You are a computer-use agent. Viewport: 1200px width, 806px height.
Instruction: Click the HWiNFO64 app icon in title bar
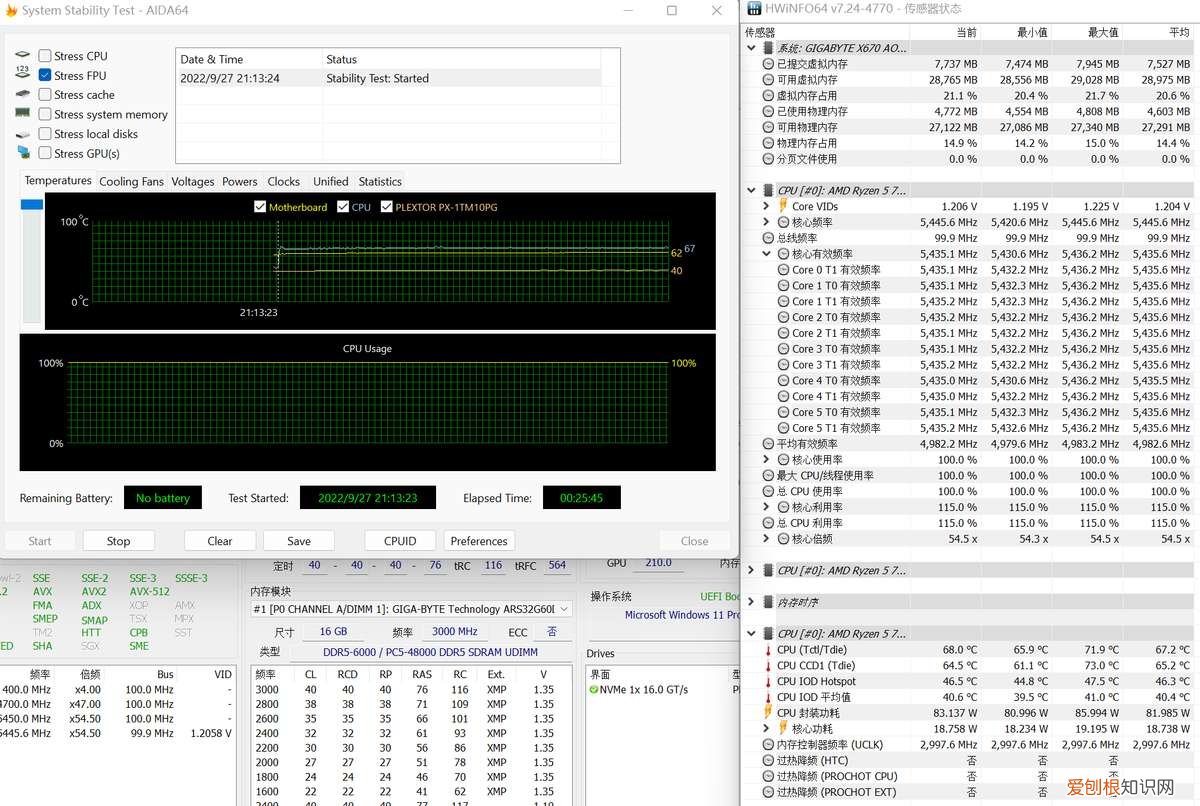753,8
